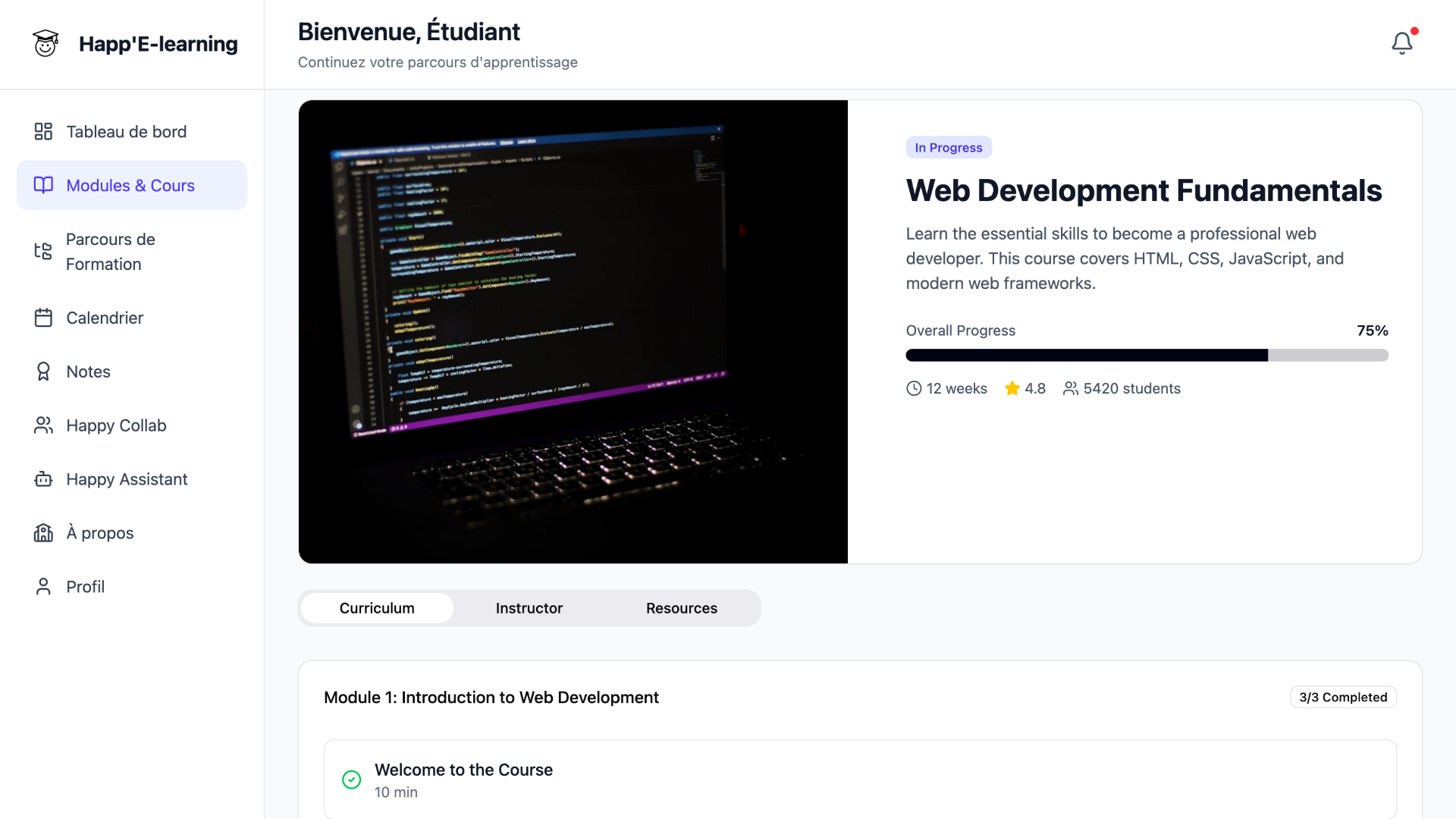The height and width of the screenshot is (819, 1456).
Task: Click the clock icon beside 12 weeks
Action: click(914, 388)
